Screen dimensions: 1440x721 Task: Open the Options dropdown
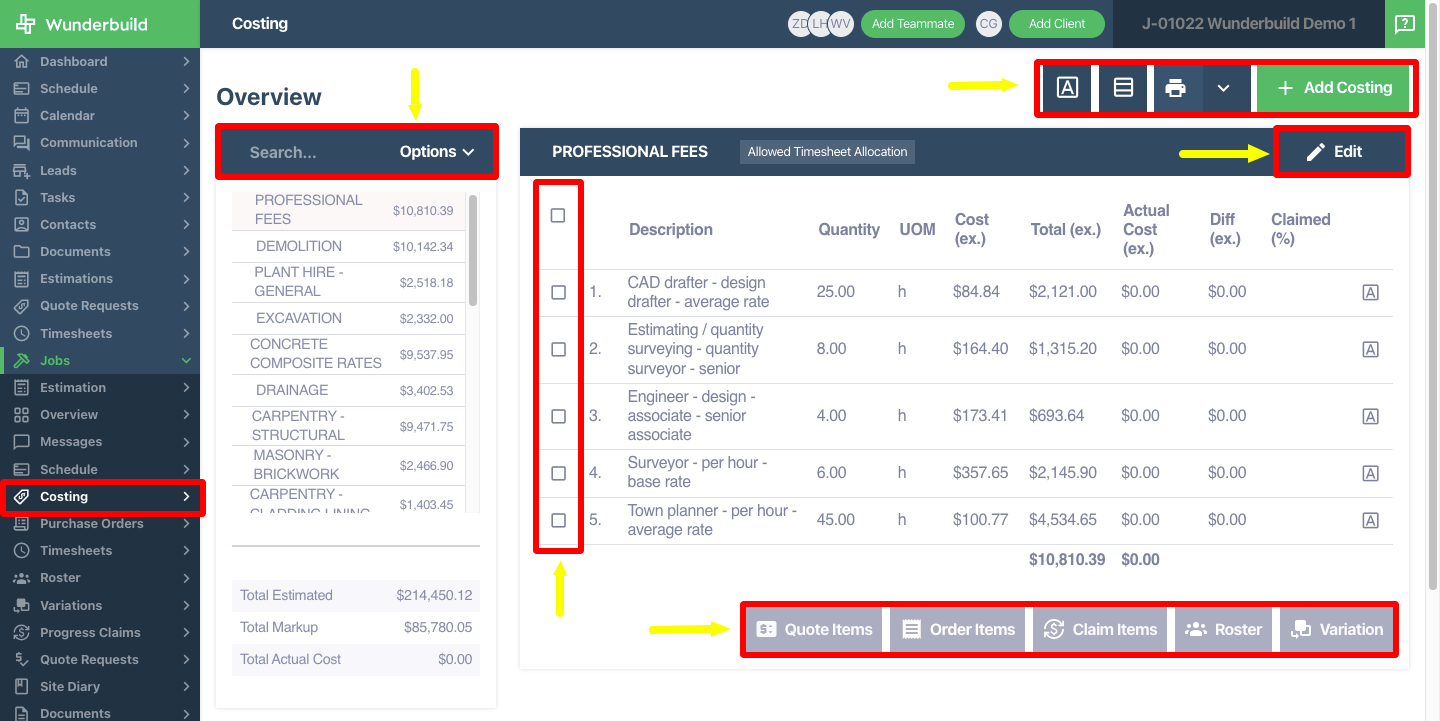coord(436,152)
